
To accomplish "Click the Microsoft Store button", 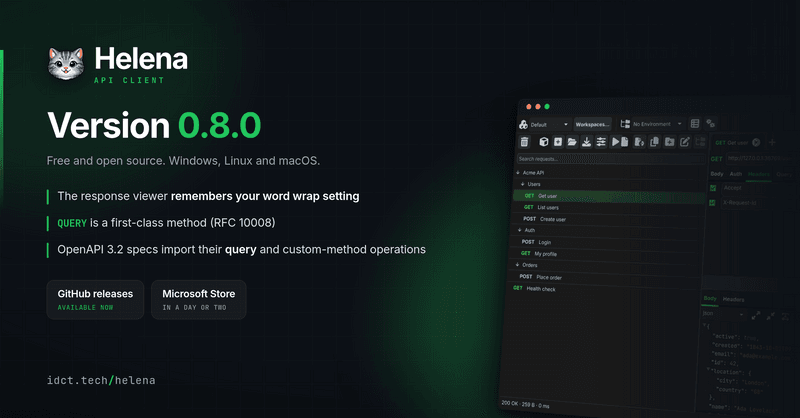I will tap(198, 300).
